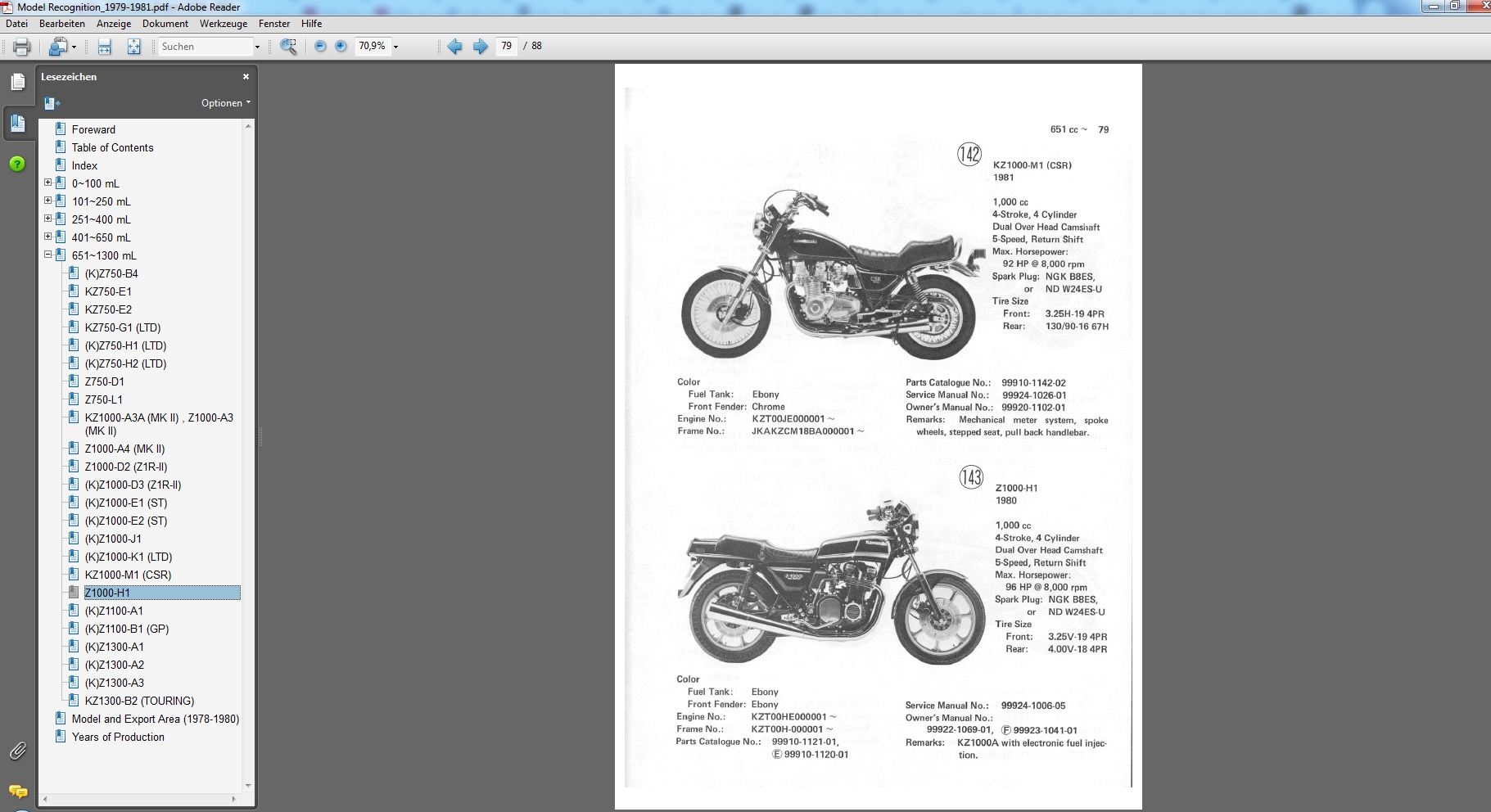Open the attachments paperclip panel
Screen dimensions: 1491x812
point(17,750)
